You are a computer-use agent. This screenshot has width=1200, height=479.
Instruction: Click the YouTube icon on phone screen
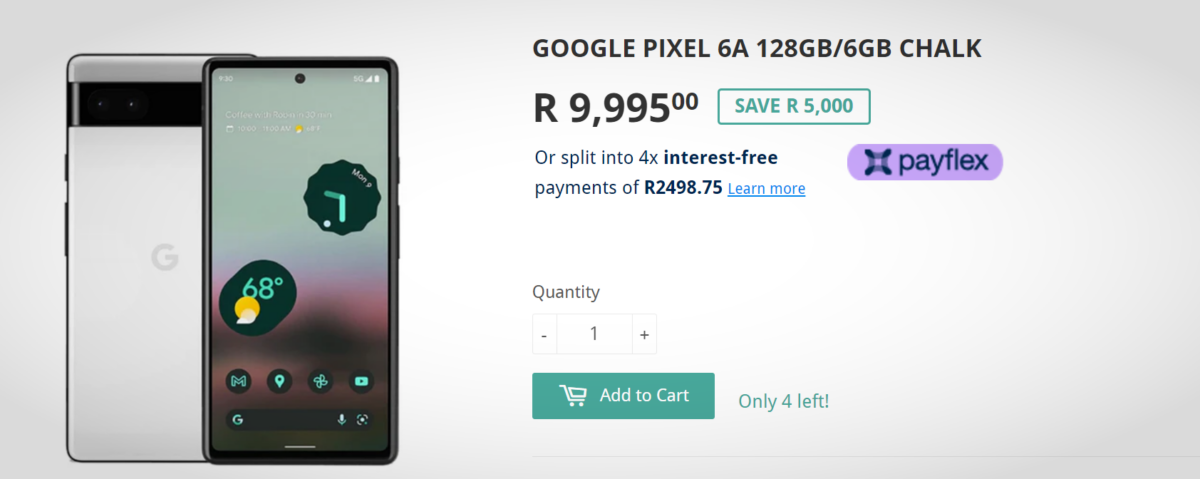(x=361, y=381)
